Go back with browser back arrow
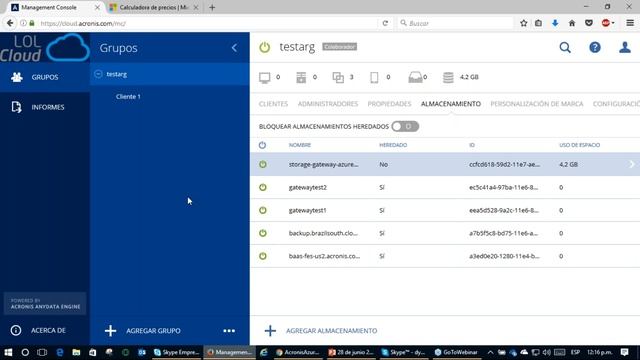Screen dimensions: 640x360 tap(10, 23)
